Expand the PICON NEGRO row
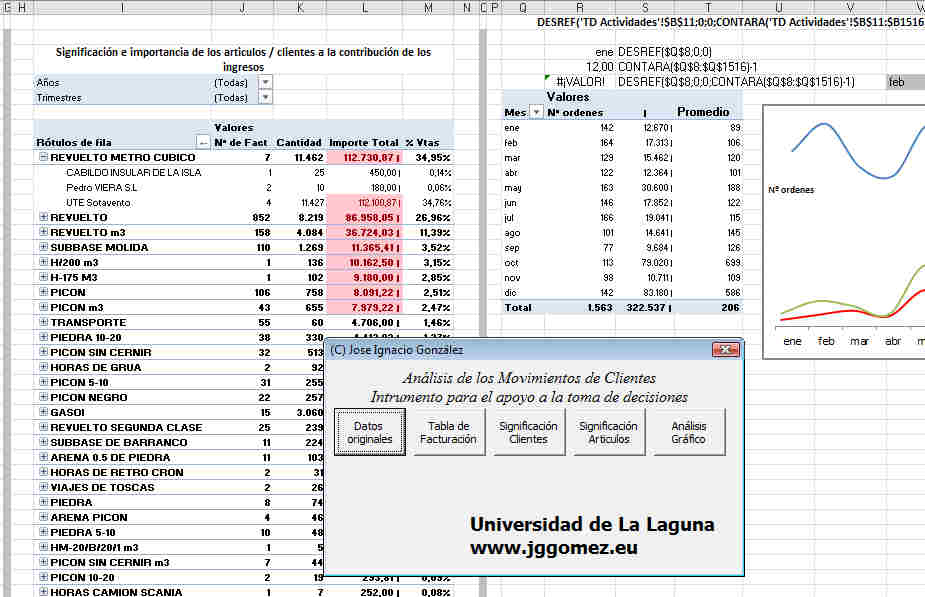 tap(43, 397)
